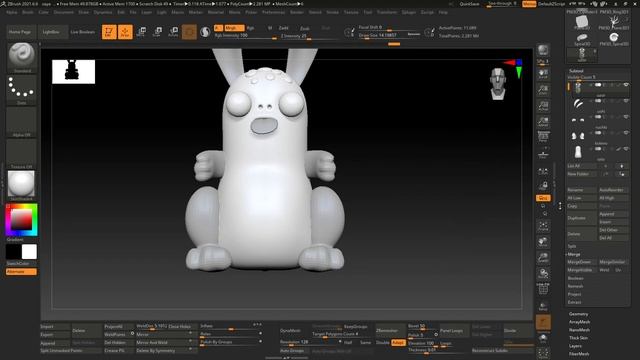The height and width of the screenshot is (360, 640).
Task: Open the Standard brush picker
Action: 22,57
